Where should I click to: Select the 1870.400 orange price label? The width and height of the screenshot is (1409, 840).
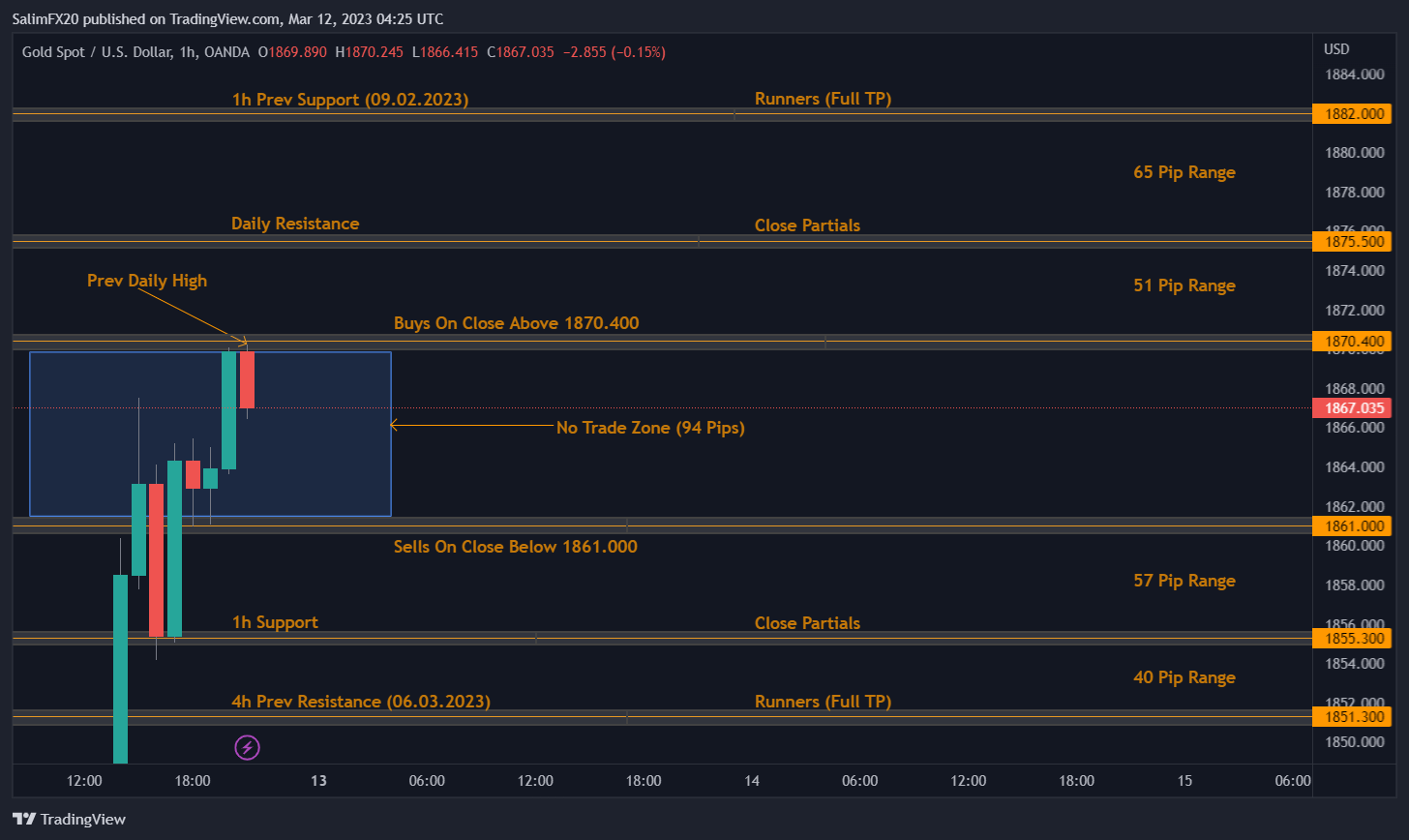1352,341
